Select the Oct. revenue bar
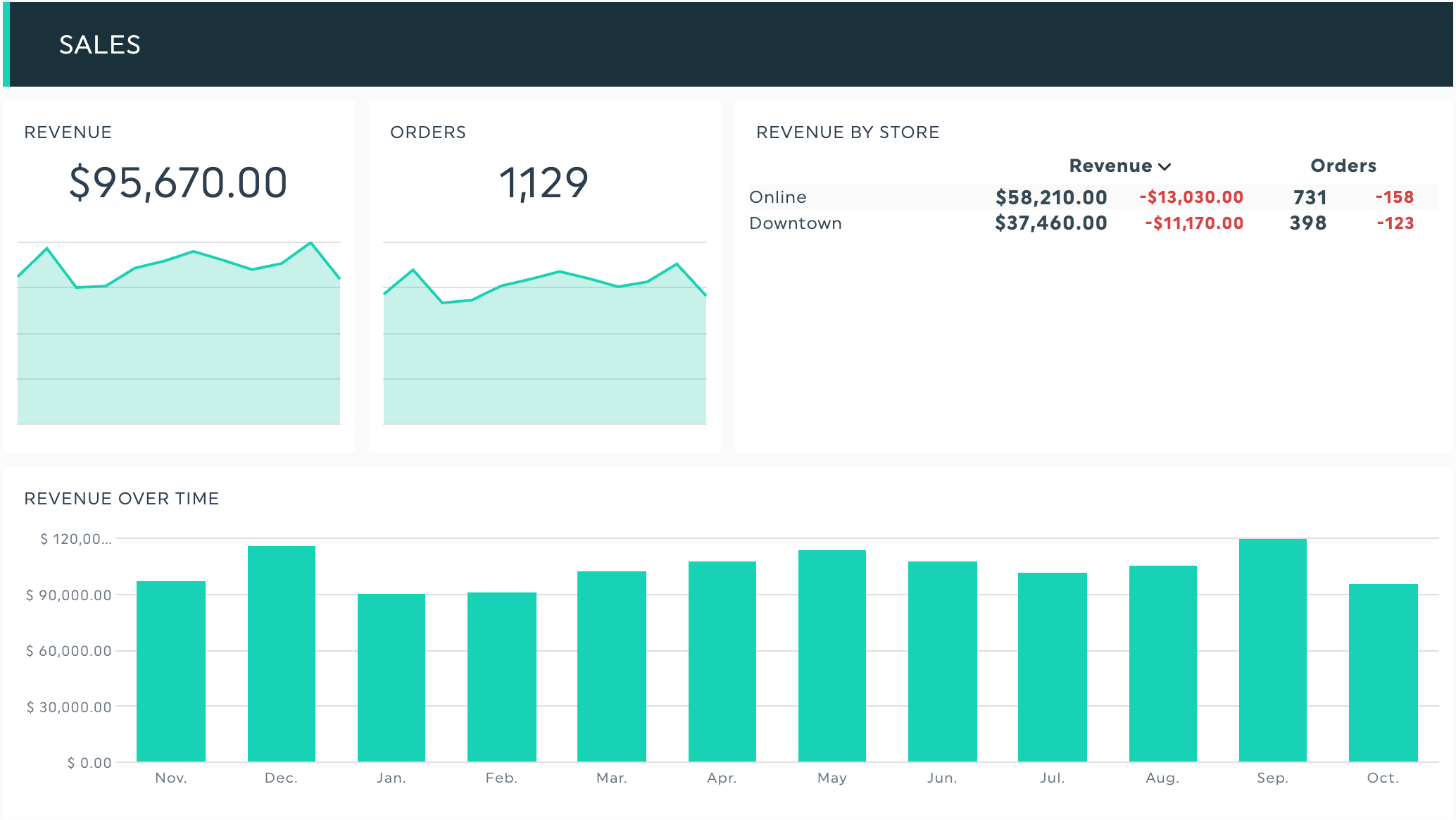Viewport: 1456px width, 820px height. [1383, 673]
